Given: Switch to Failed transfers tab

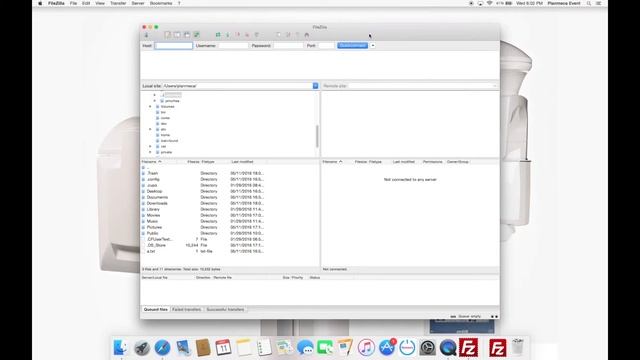Looking at the screenshot, I should point(187,309).
